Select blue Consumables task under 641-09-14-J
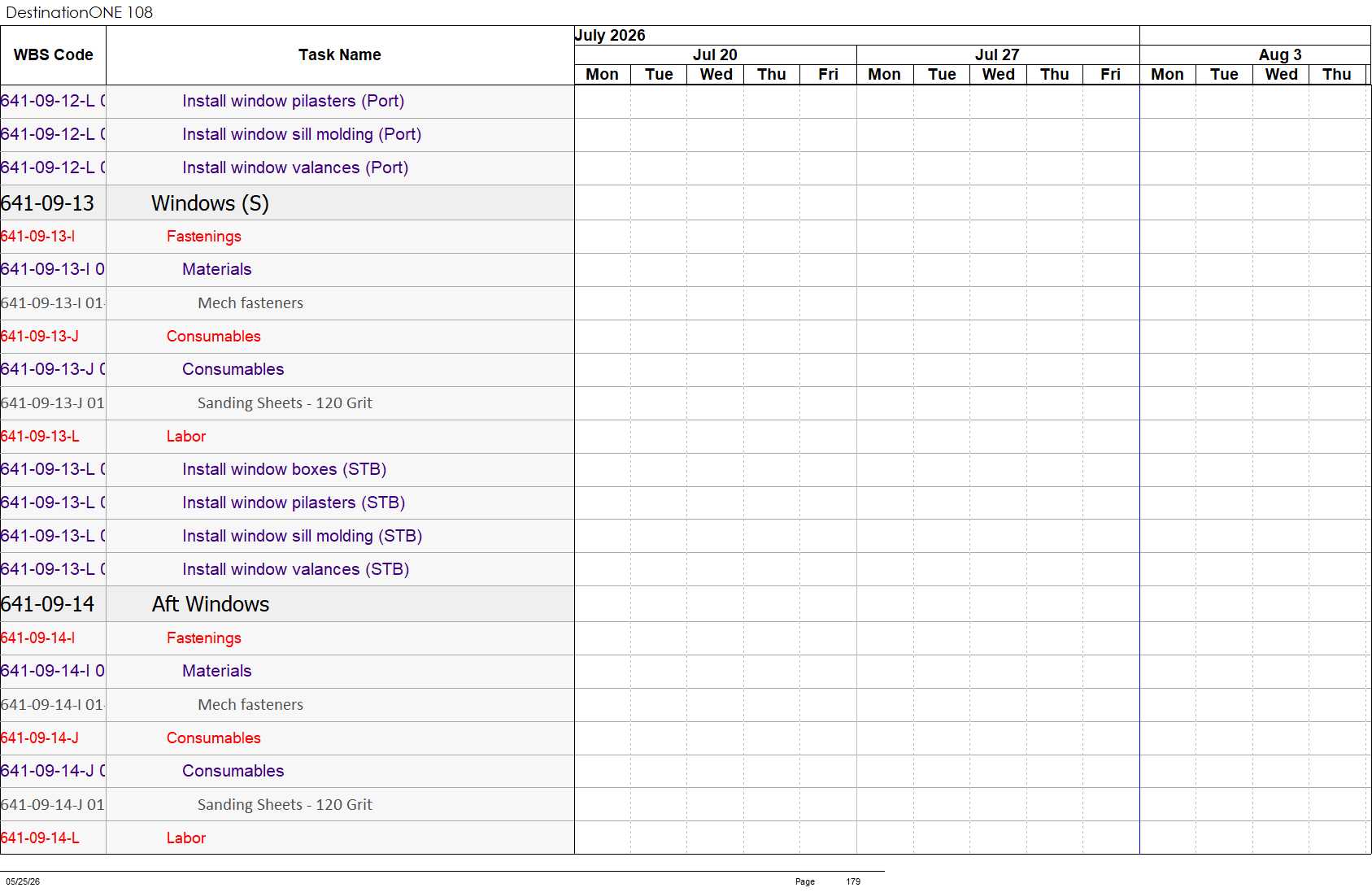The image size is (1372, 892). [233, 771]
